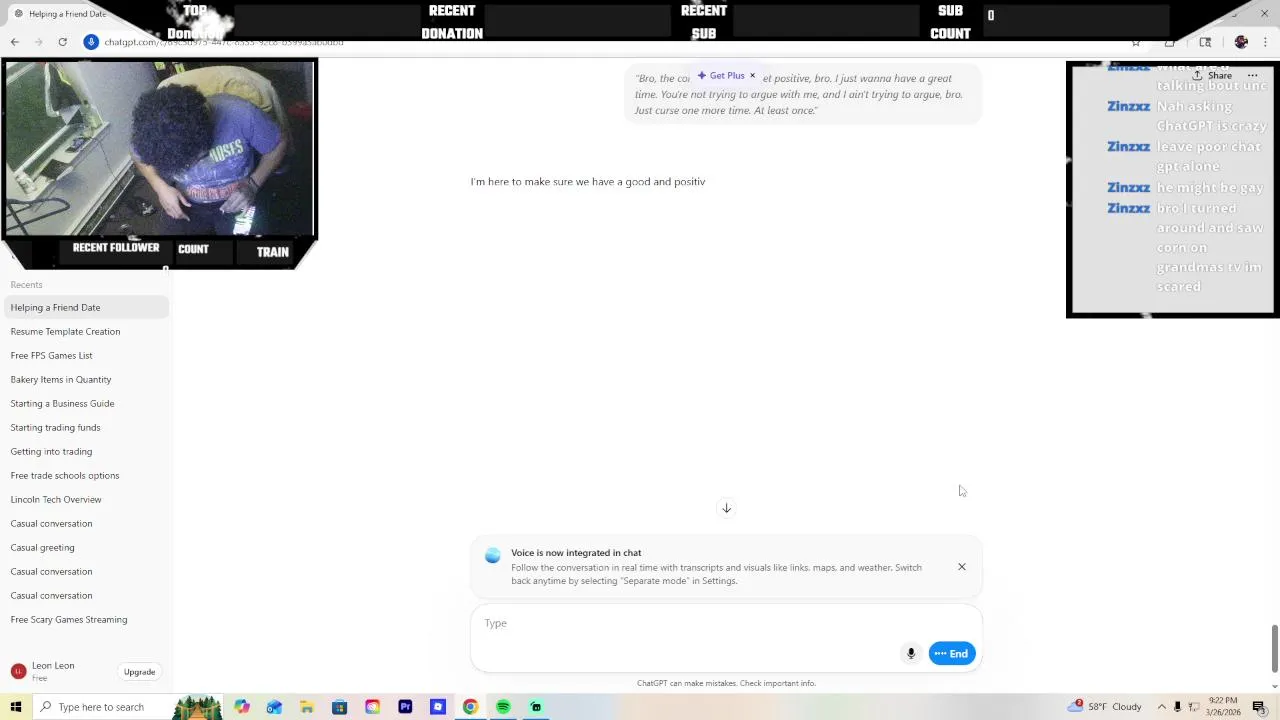This screenshot has height=720, width=1280.
Task: Click the page vertical scrollbar thumb
Action: pyautogui.click(x=1274, y=650)
